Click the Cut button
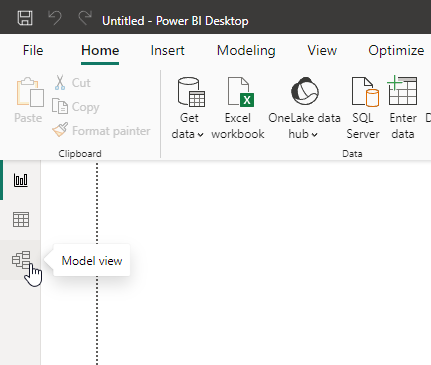Screen dimensions: 431x365 tap(72, 83)
